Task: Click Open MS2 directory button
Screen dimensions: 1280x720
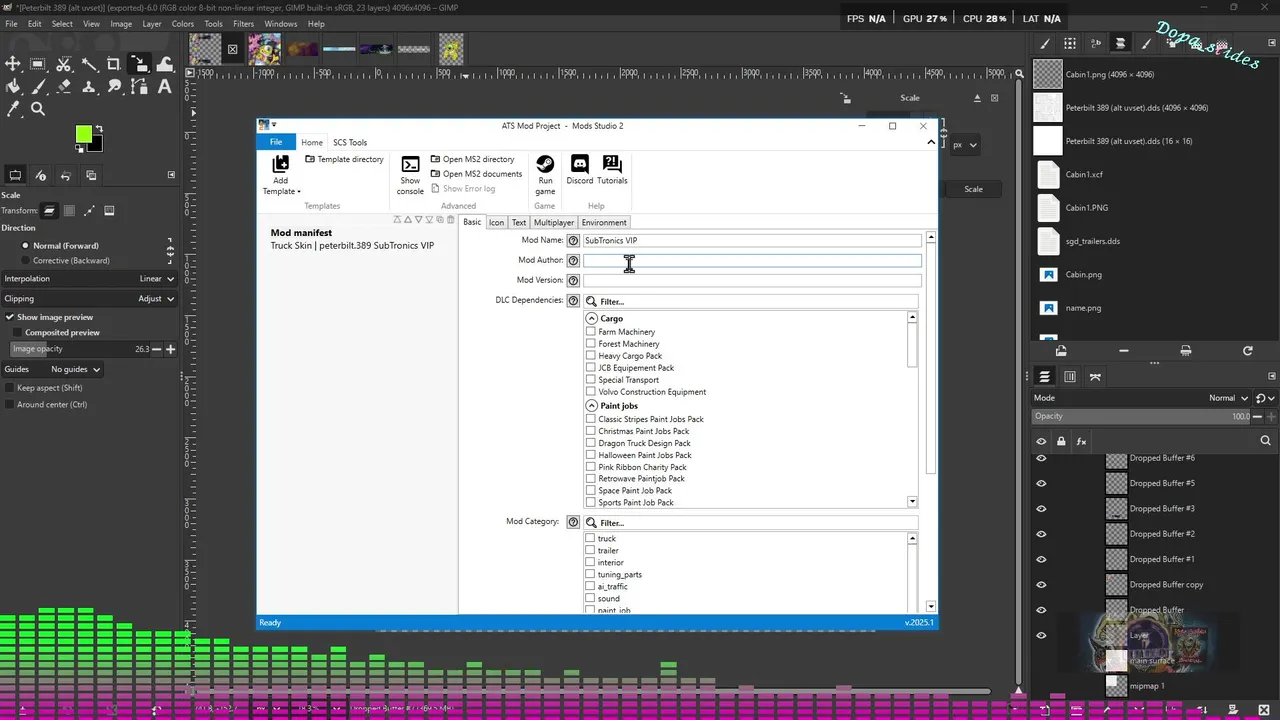Action: coord(472,159)
